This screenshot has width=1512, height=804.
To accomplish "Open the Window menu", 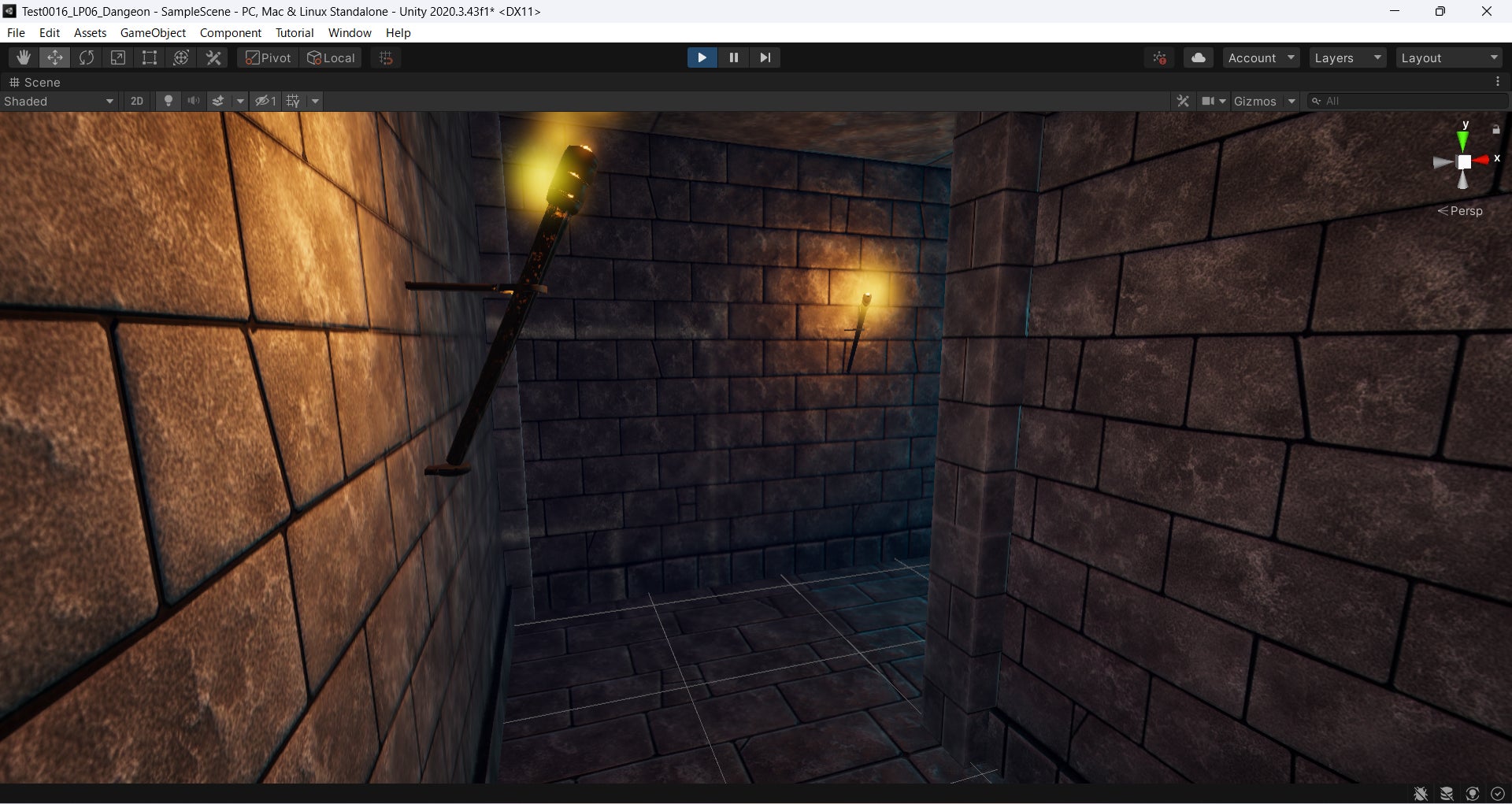I will click(x=349, y=32).
